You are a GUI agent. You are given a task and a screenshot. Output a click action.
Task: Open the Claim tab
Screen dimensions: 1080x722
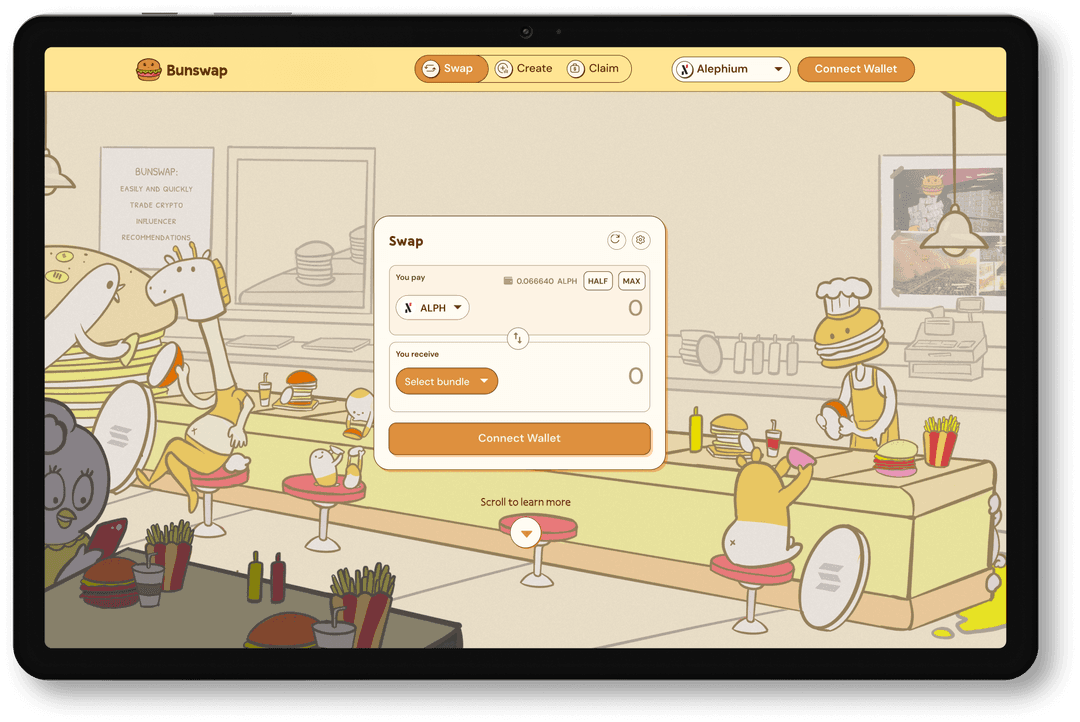(x=594, y=69)
